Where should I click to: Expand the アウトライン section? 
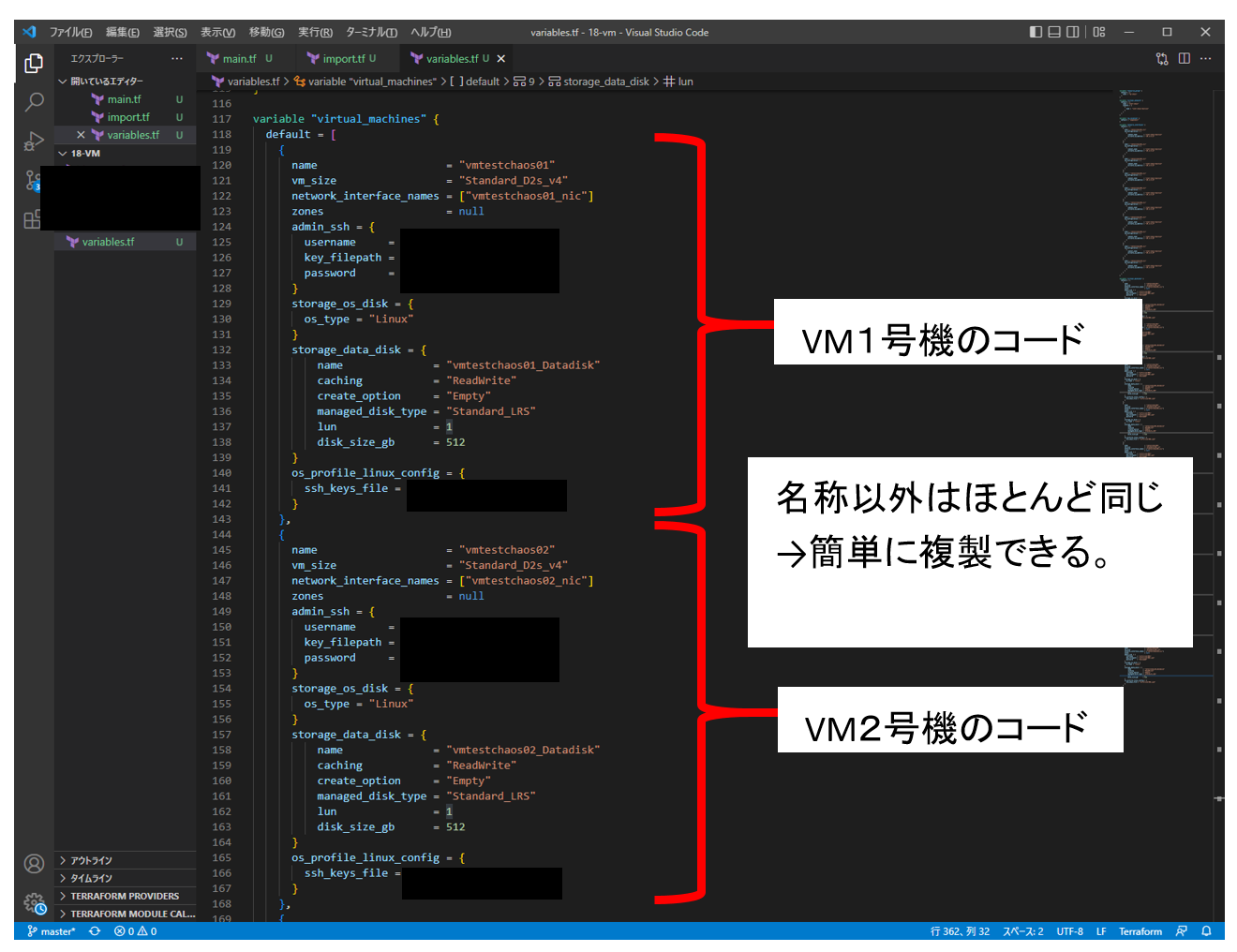point(91,860)
